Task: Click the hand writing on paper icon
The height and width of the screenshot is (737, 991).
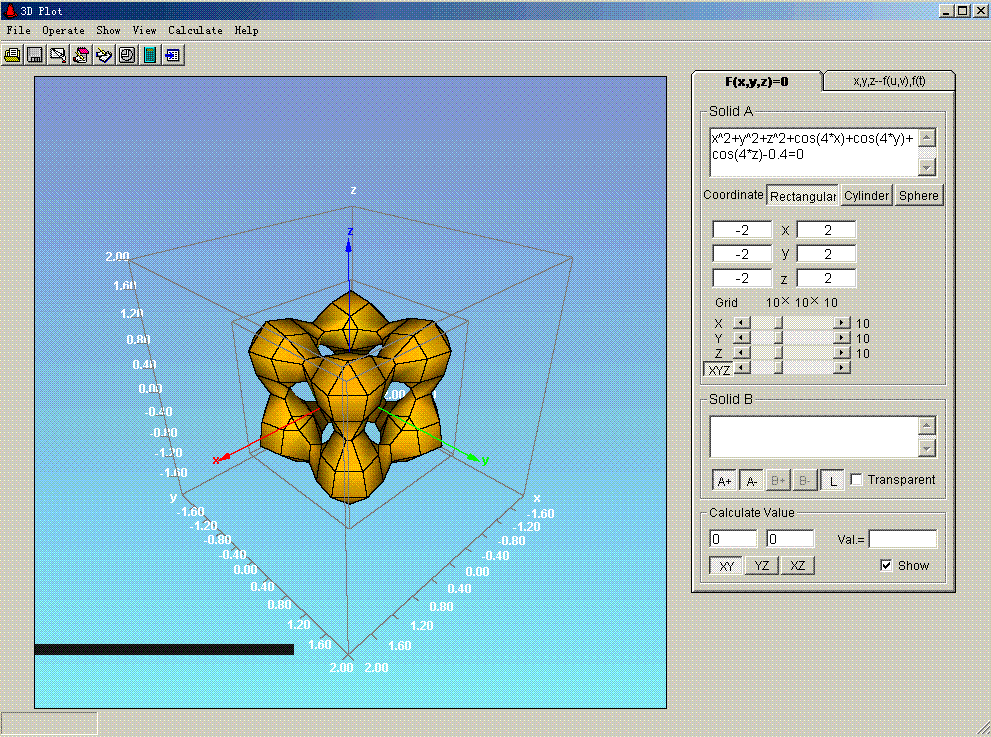Action: pos(104,55)
